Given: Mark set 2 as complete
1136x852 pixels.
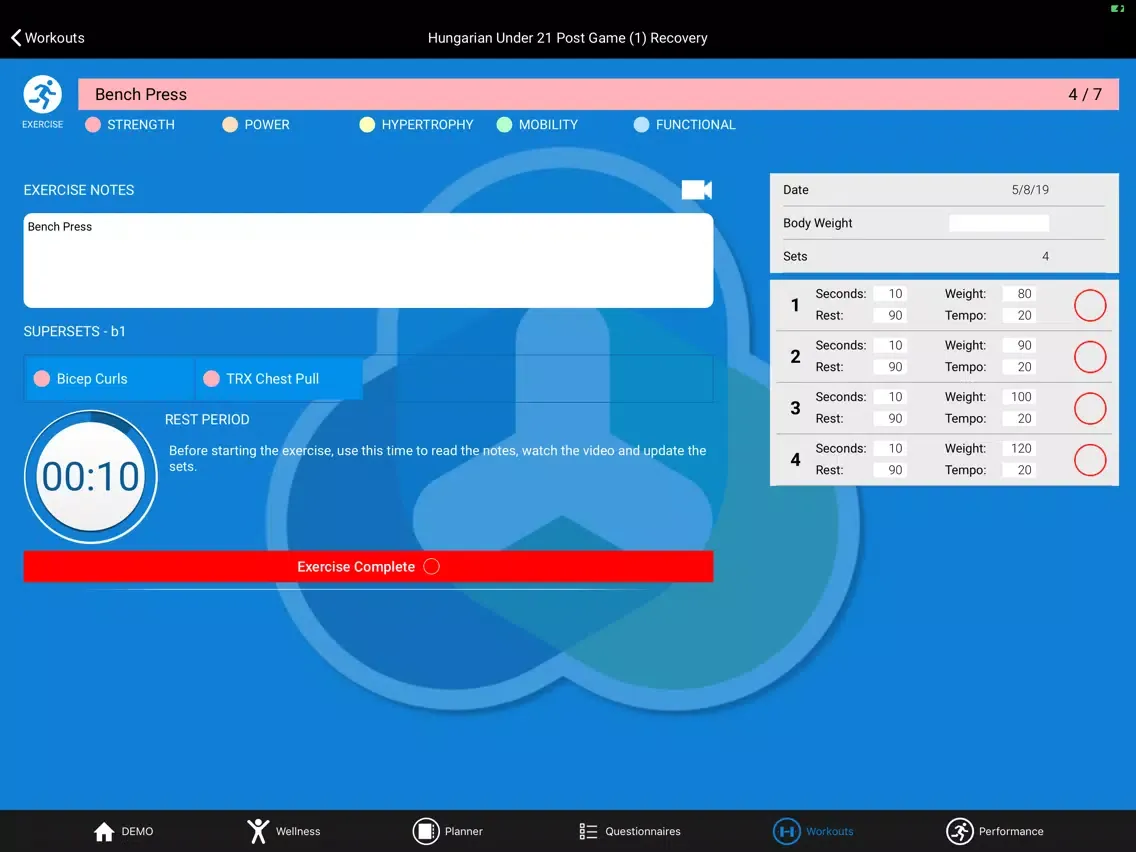Looking at the screenshot, I should click(1090, 356).
